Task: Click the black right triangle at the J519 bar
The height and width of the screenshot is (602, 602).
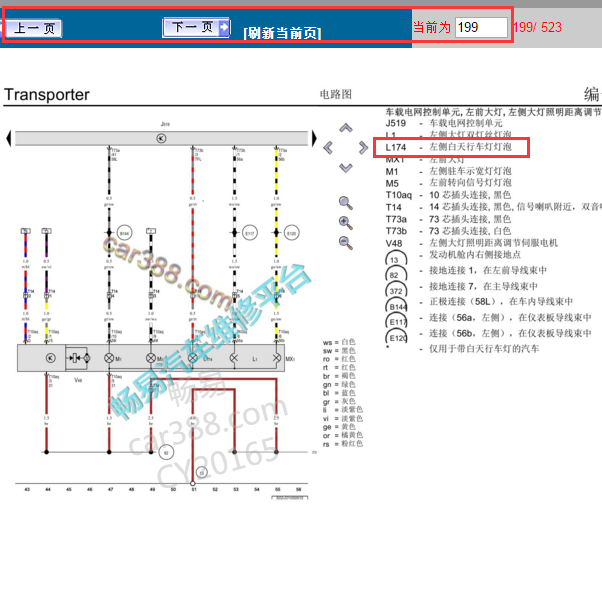Action: [314, 138]
